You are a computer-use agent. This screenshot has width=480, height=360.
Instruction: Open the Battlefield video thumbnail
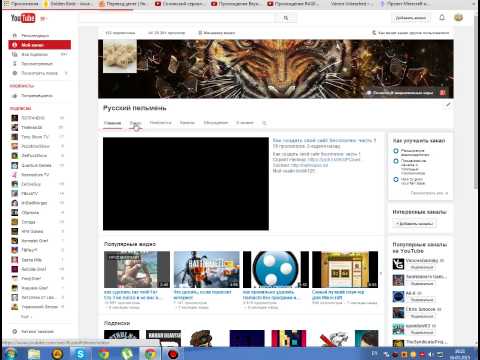point(207,269)
